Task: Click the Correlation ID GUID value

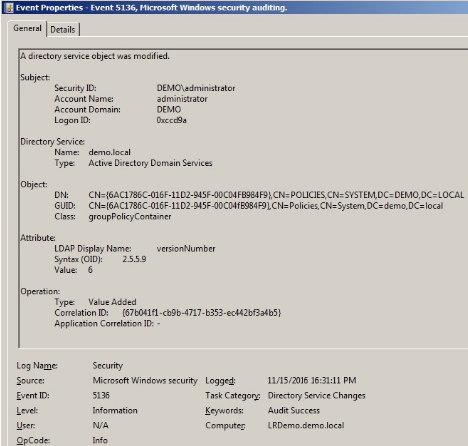Action: [x=201, y=313]
